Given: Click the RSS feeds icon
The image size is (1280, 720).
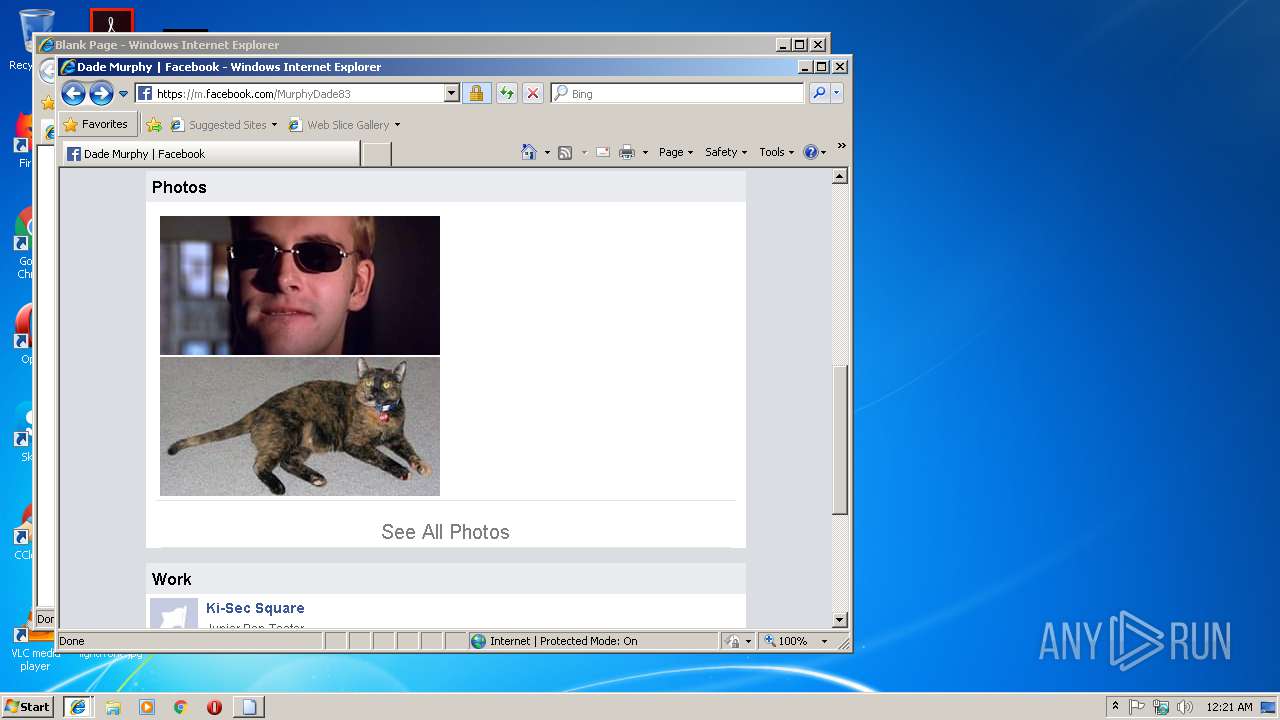Looking at the screenshot, I should pyautogui.click(x=565, y=152).
